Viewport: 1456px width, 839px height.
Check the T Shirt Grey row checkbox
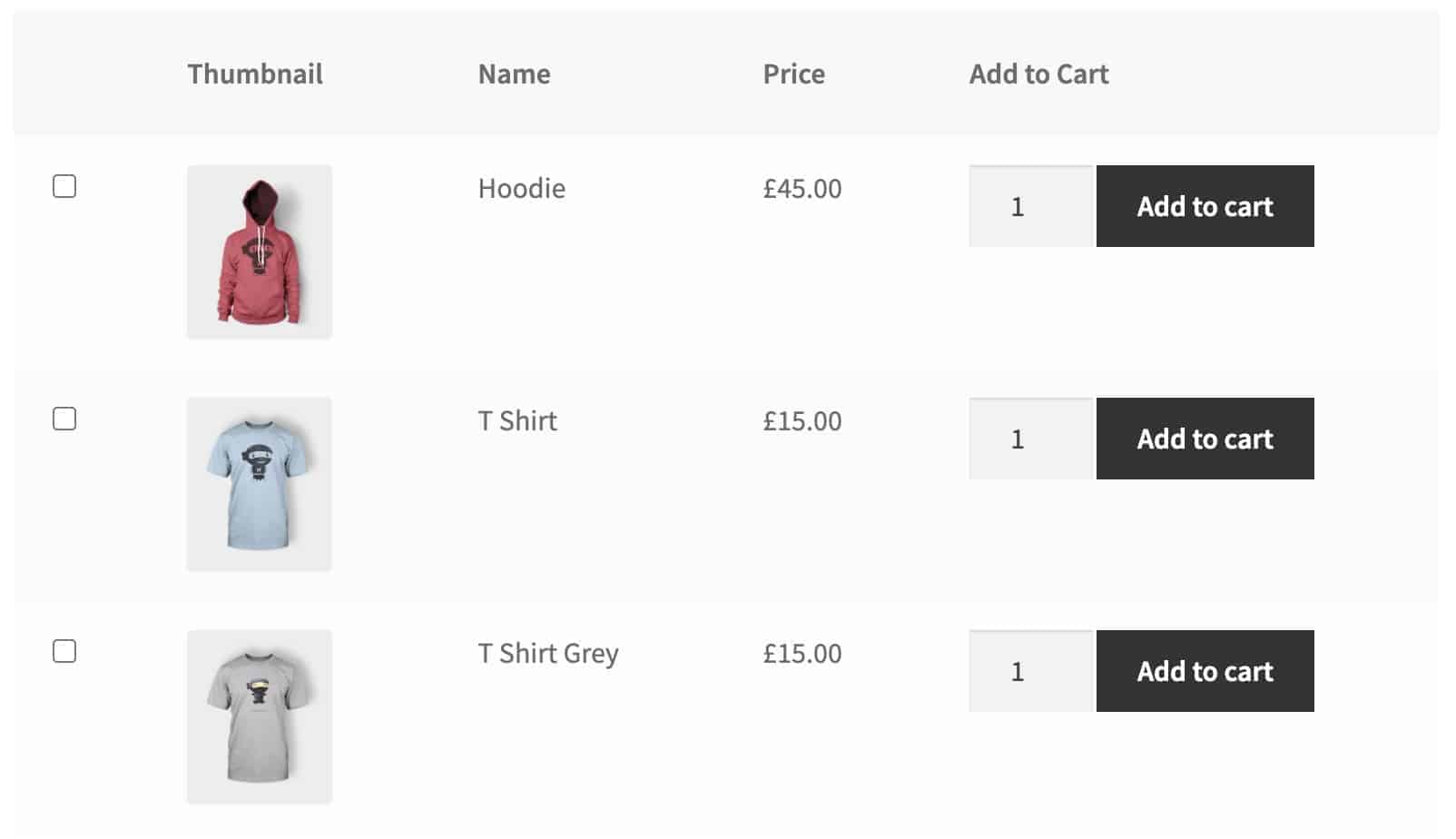pyautogui.click(x=64, y=651)
